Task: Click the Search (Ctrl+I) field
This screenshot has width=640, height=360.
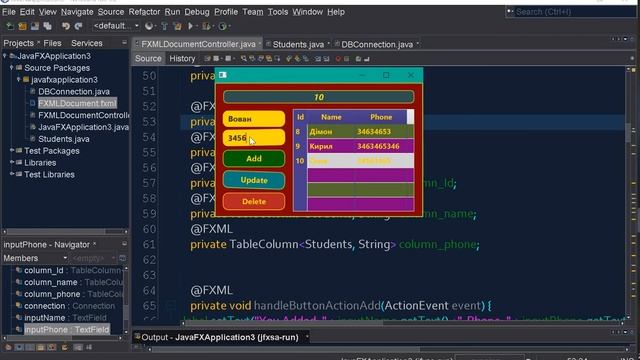Action: [571, 12]
